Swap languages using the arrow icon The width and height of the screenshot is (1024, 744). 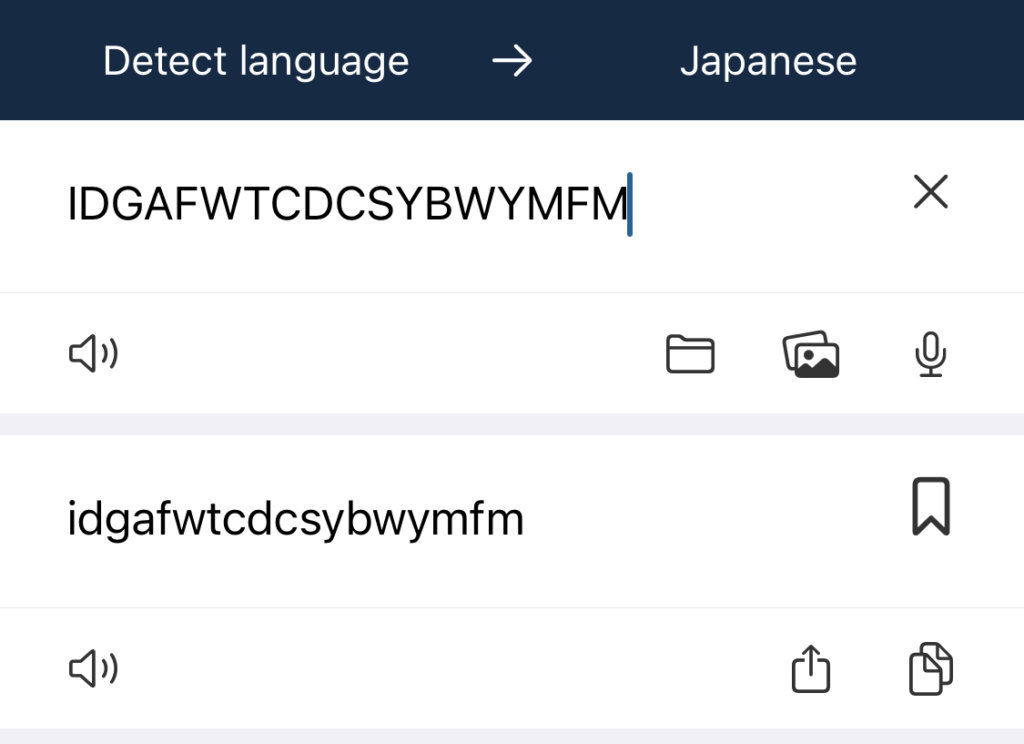coord(512,62)
